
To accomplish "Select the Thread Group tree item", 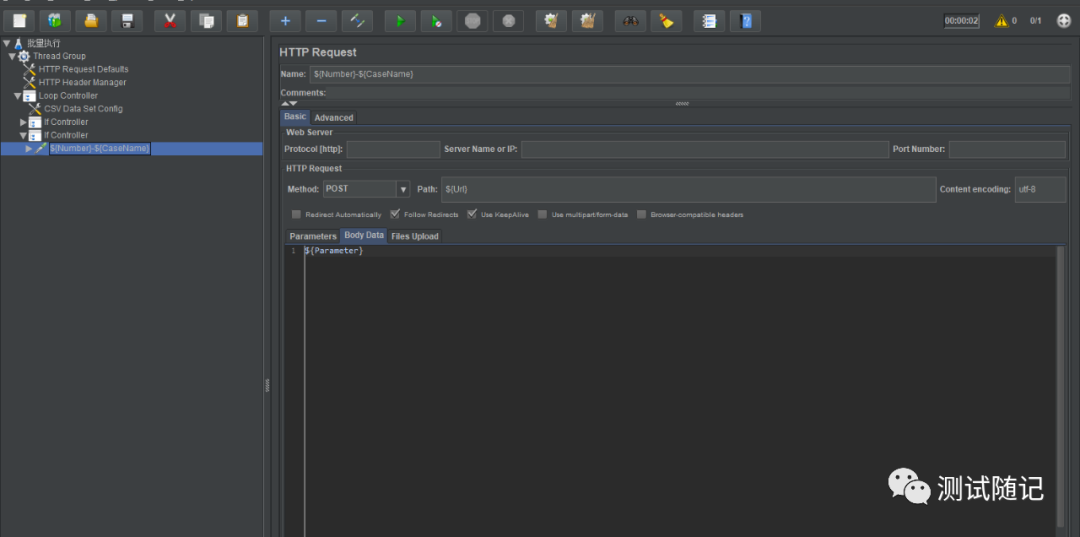I will click(x=59, y=56).
